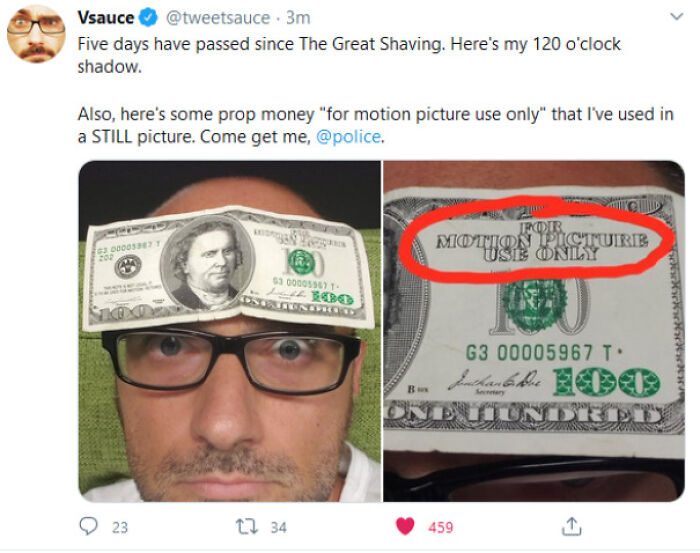Click the 23 replies count
Screen dimensions: 700x553
(120, 528)
